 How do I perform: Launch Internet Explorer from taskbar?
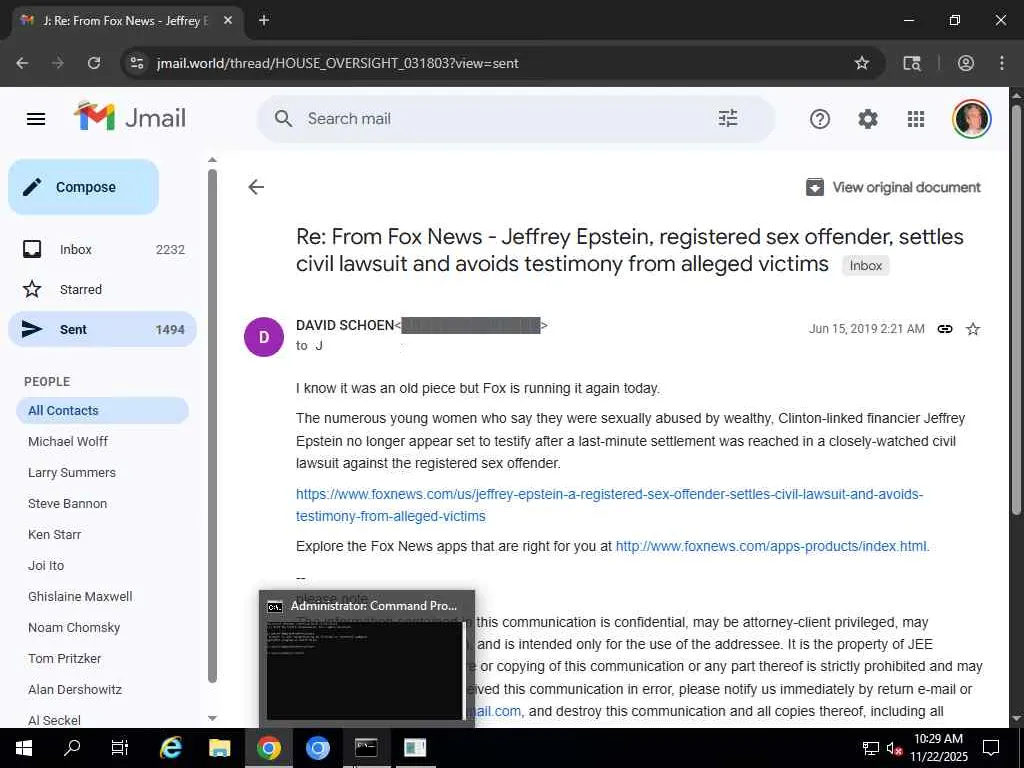point(171,748)
